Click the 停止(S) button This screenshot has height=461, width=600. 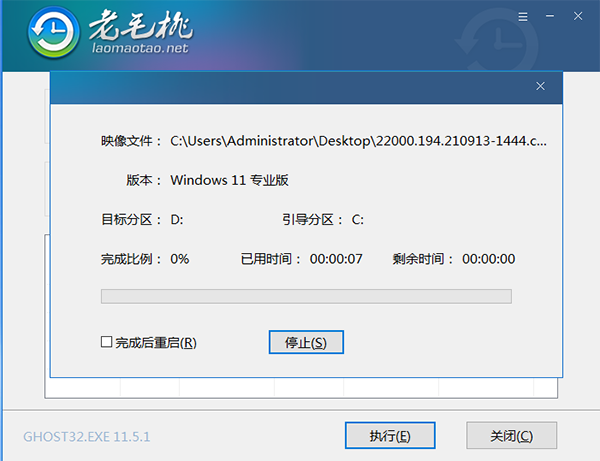[x=306, y=342]
